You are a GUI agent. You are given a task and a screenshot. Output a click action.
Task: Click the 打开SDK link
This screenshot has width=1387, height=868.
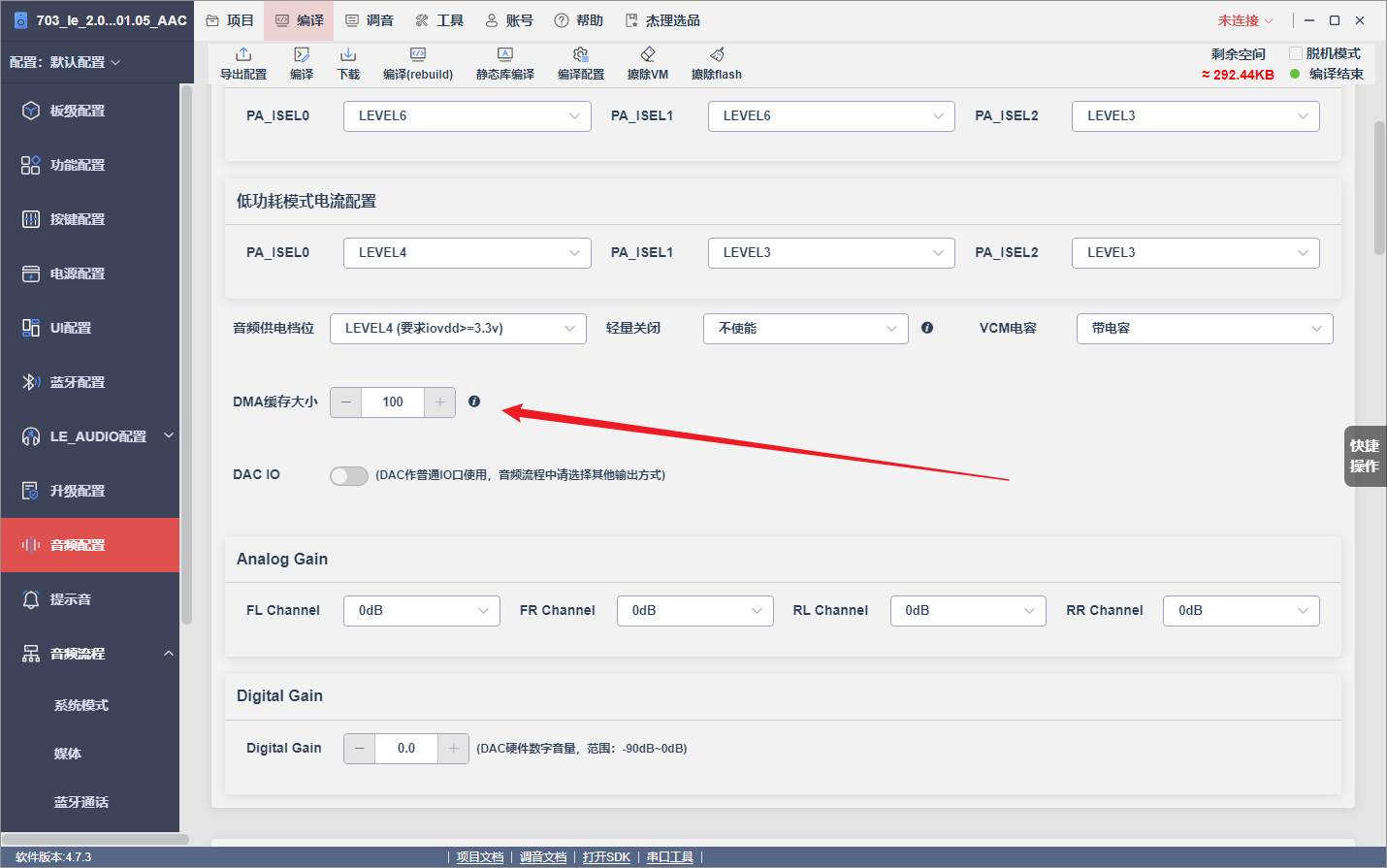(606, 857)
